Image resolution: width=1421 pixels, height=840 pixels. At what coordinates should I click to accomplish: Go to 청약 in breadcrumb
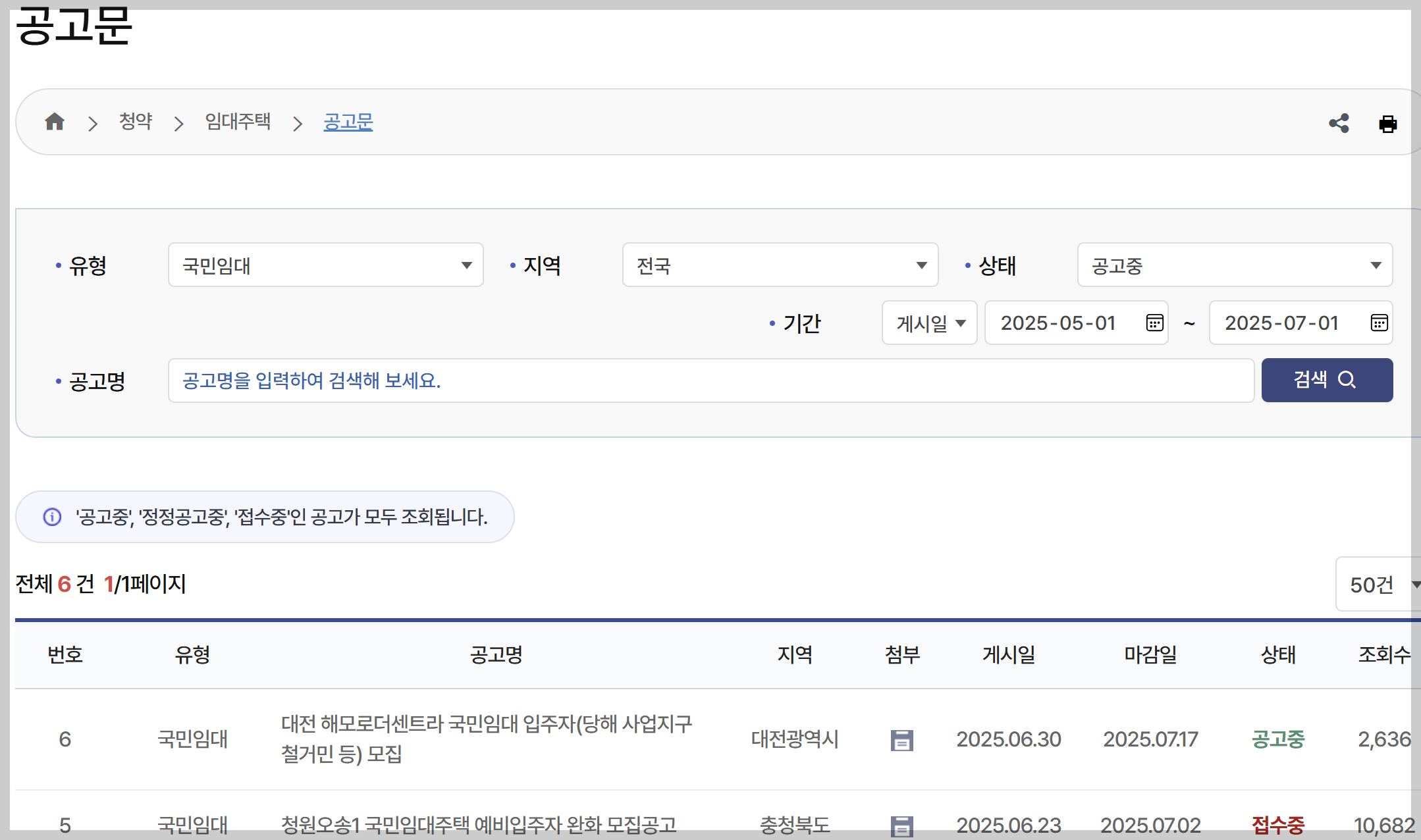coord(136,122)
